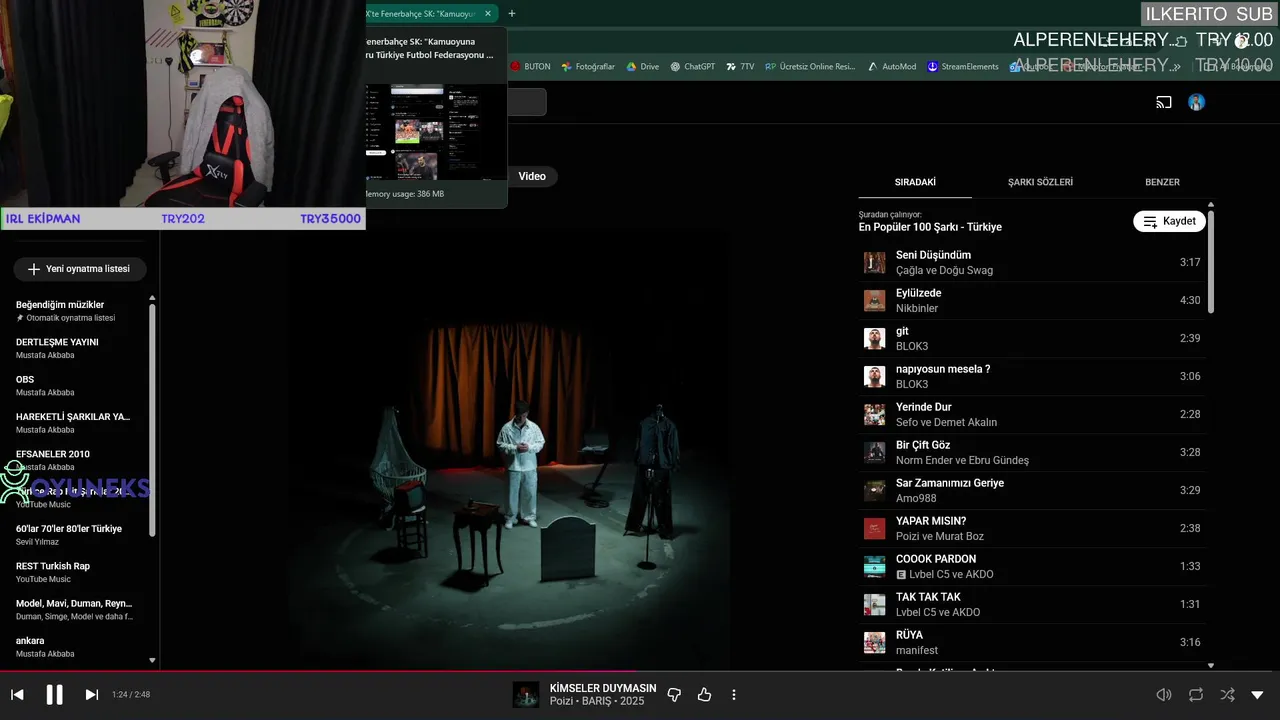The image size is (1280, 720).
Task: Play Eylülzede from queue
Action: point(1032,300)
